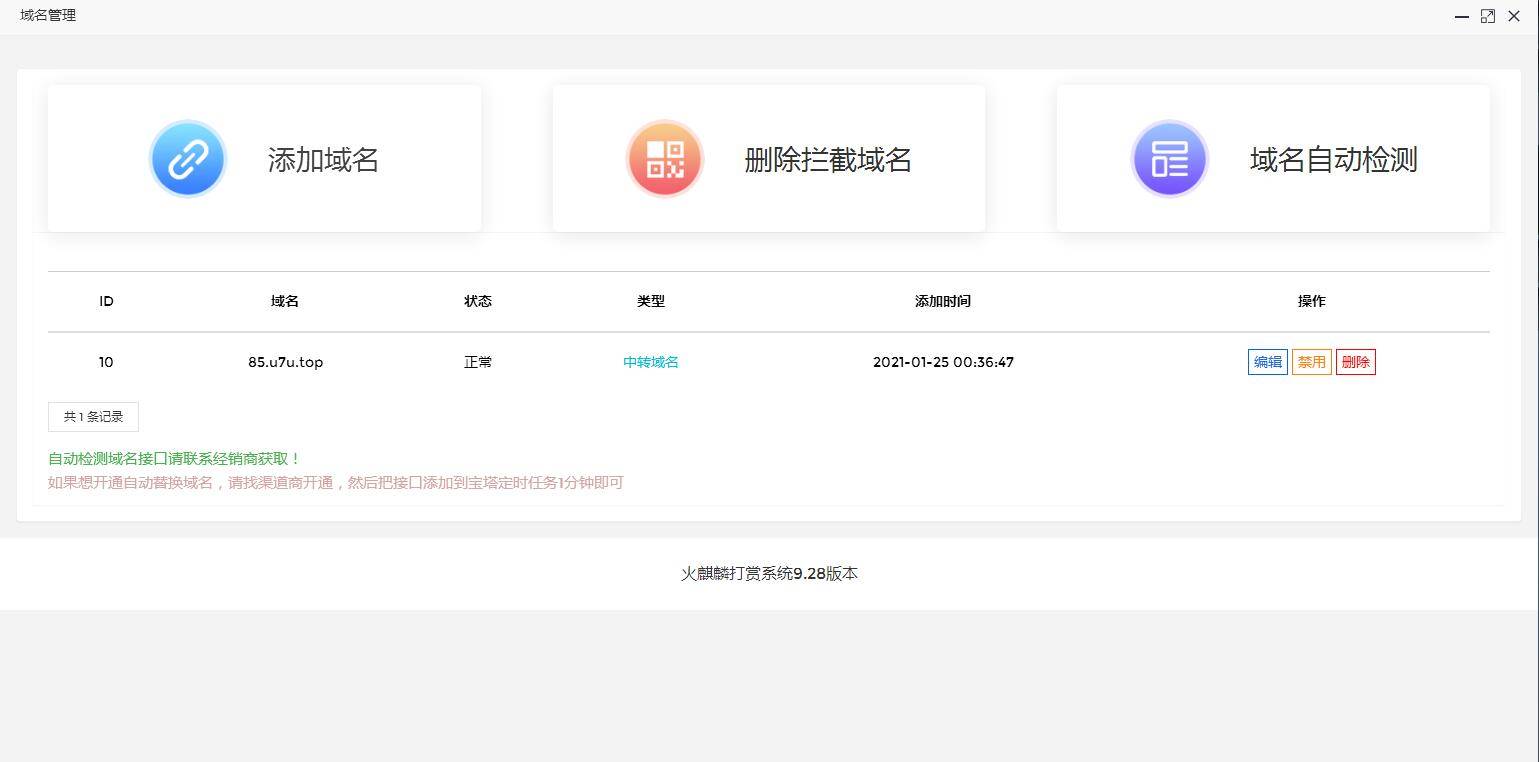Viewport: 1539px width, 762px height.
Task: Click the link icon on the 添加域名 card
Action: click(x=187, y=158)
